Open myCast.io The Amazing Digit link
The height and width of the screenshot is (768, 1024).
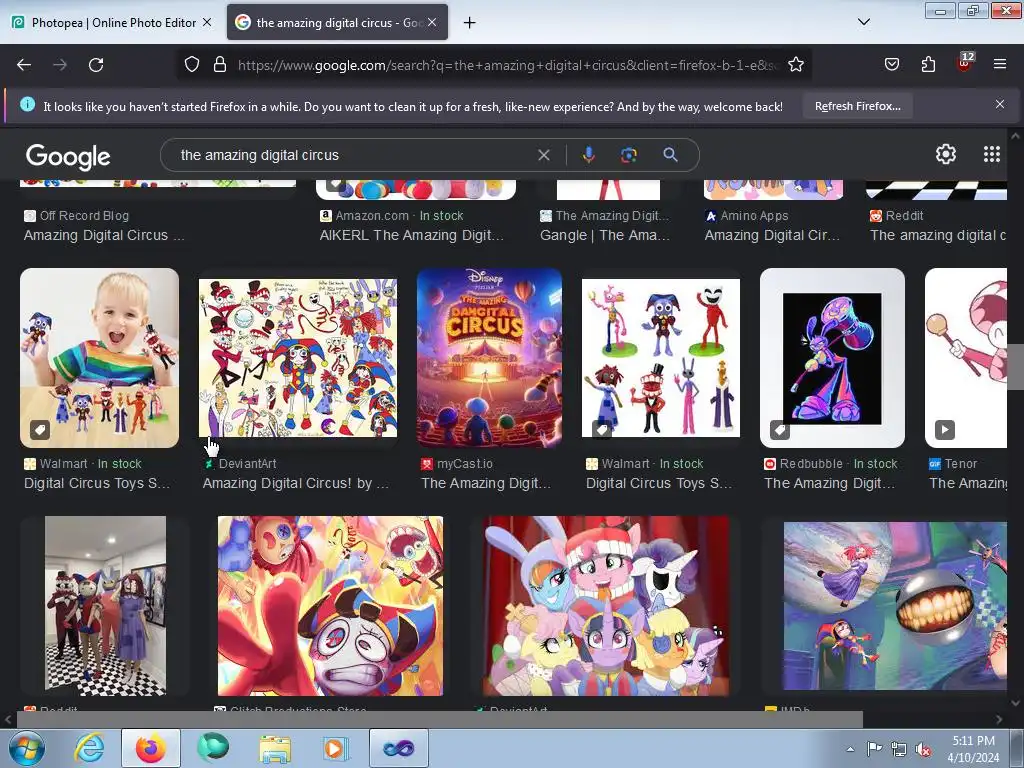coord(486,483)
